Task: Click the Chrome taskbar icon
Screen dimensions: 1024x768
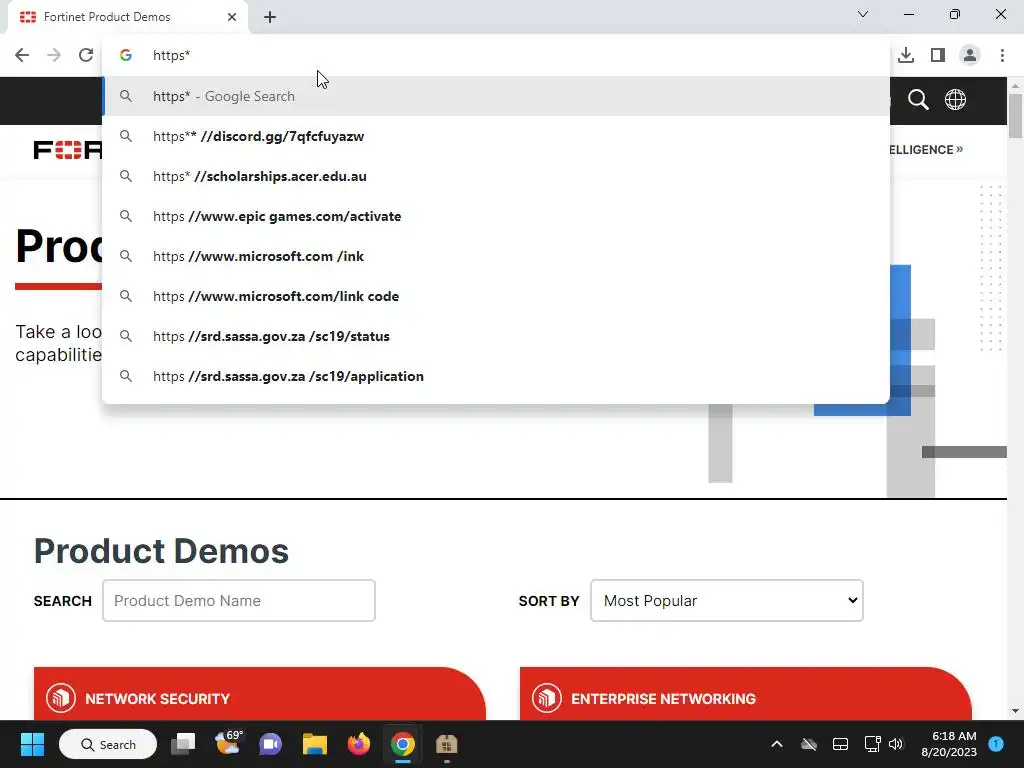Action: [x=402, y=744]
